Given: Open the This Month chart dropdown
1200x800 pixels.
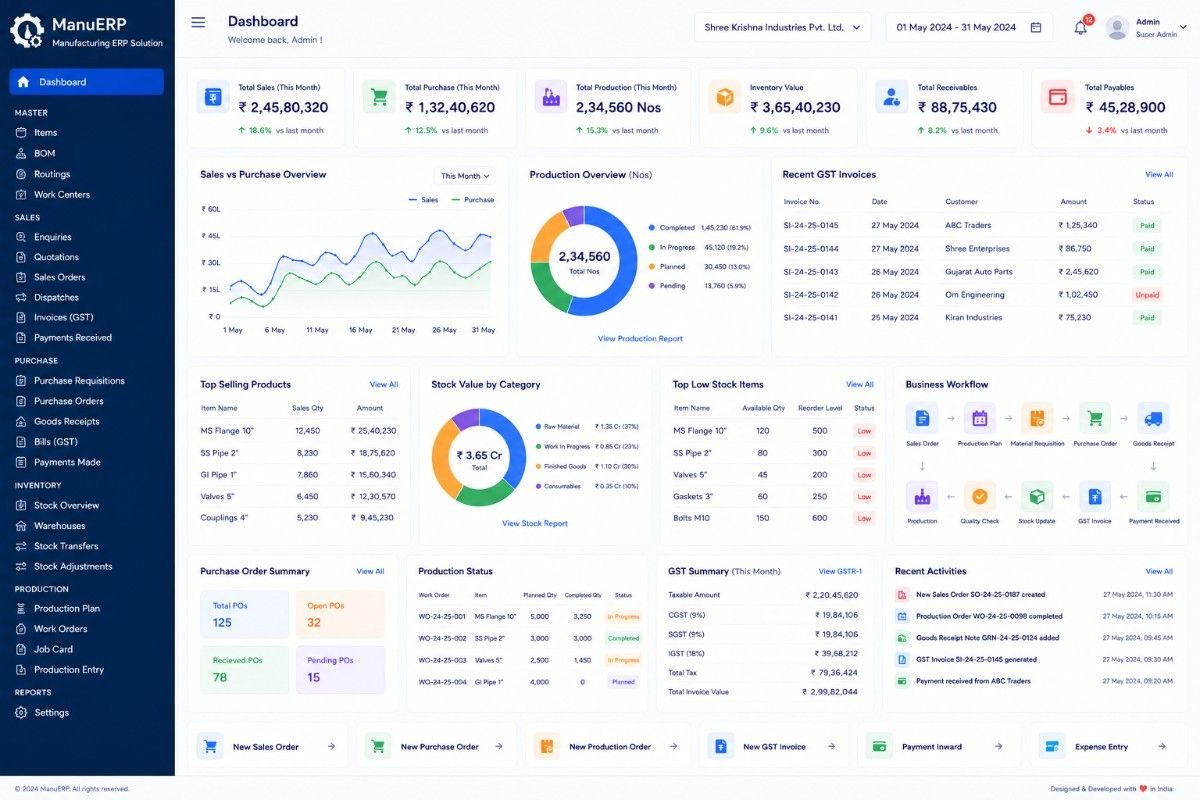Looking at the screenshot, I should pos(465,176).
